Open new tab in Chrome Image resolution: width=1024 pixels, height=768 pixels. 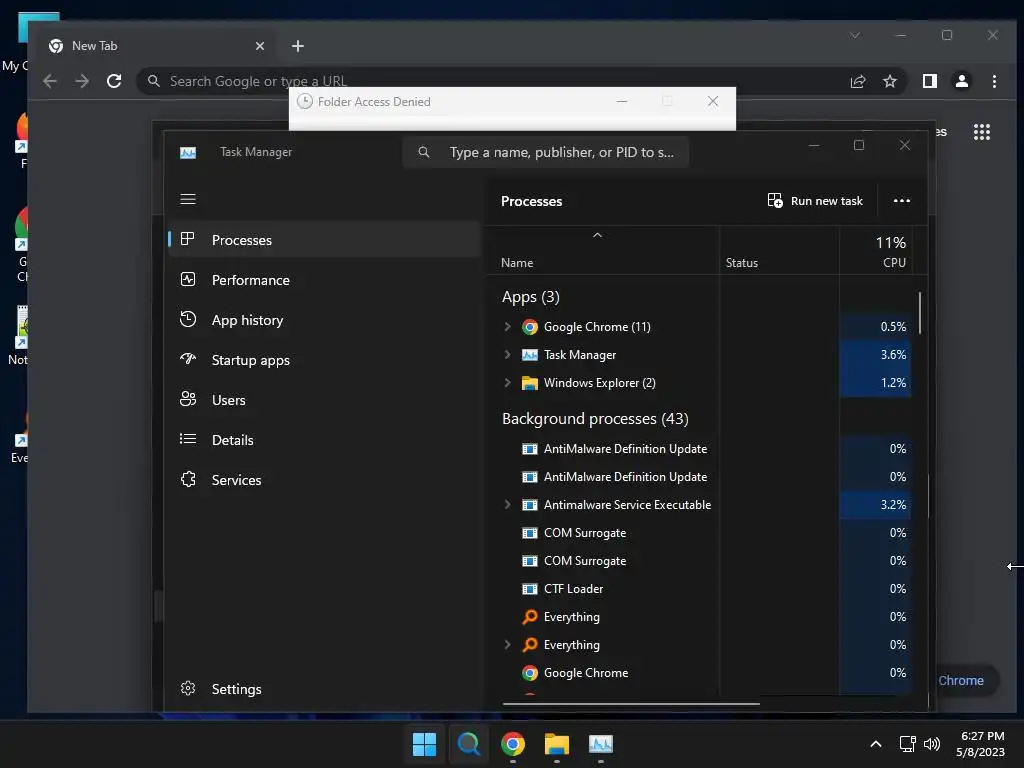click(x=298, y=46)
